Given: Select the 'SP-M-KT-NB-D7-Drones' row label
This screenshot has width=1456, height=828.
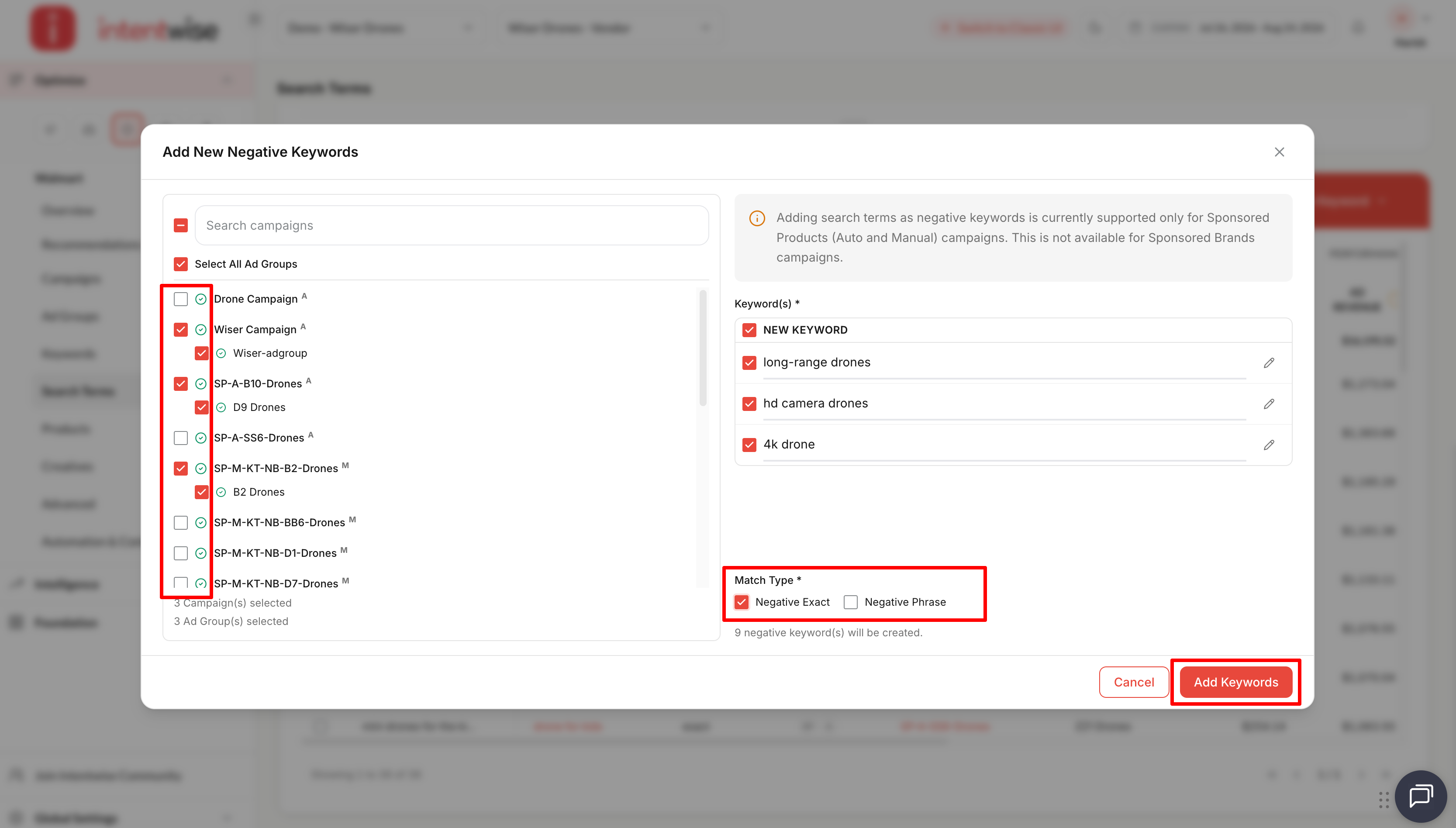Looking at the screenshot, I should [x=276, y=583].
